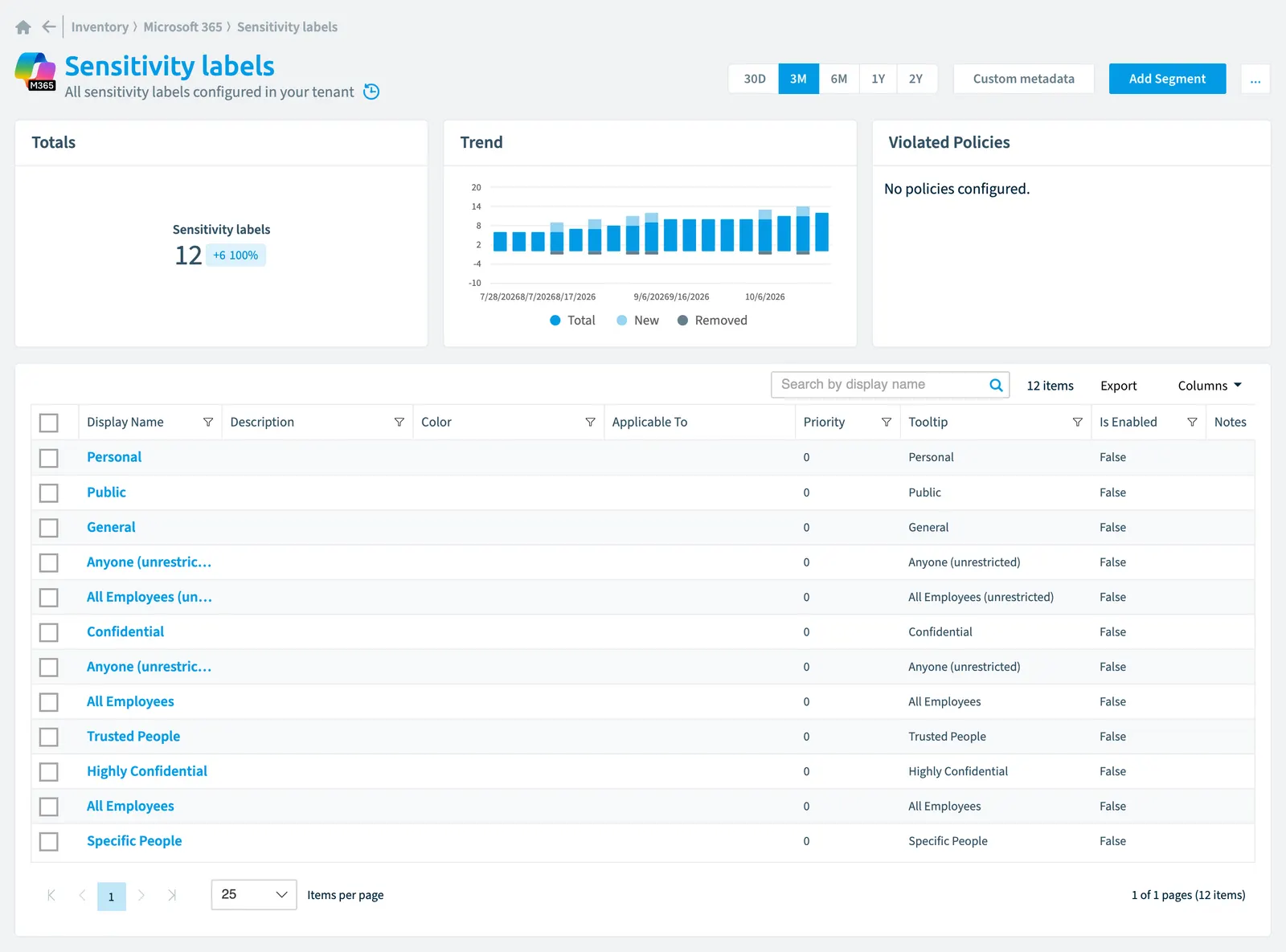Click the last bar in the Trend chart
Image resolution: width=1286 pixels, height=952 pixels.
[x=821, y=232]
